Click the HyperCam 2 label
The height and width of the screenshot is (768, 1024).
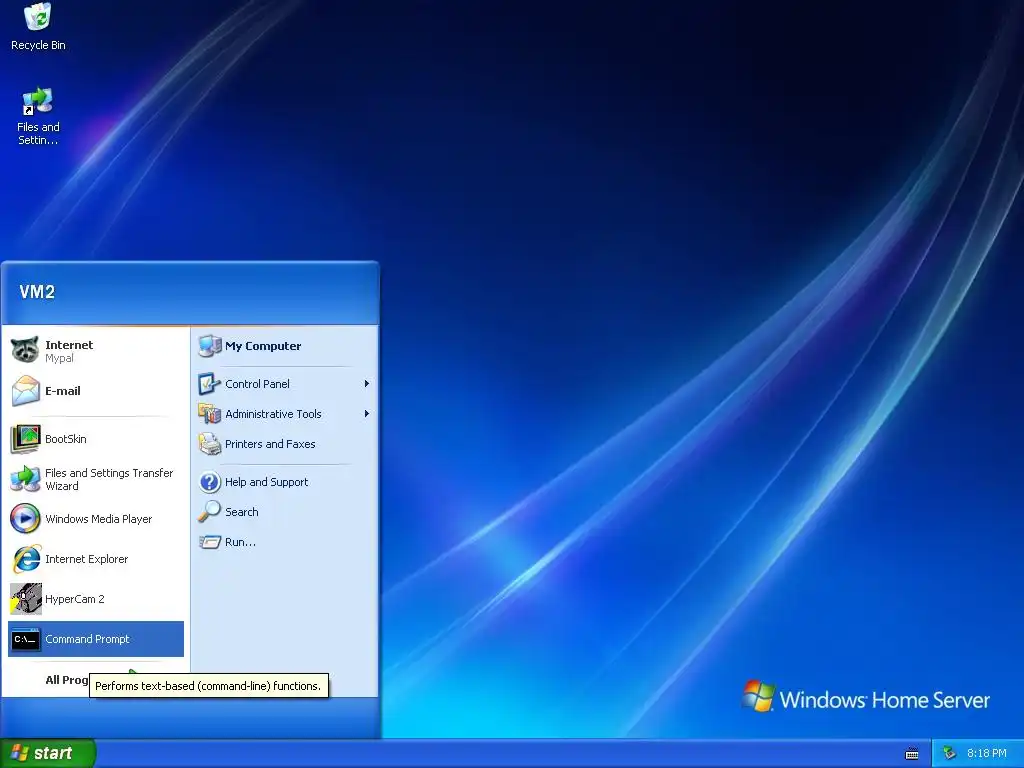coord(74,599)
